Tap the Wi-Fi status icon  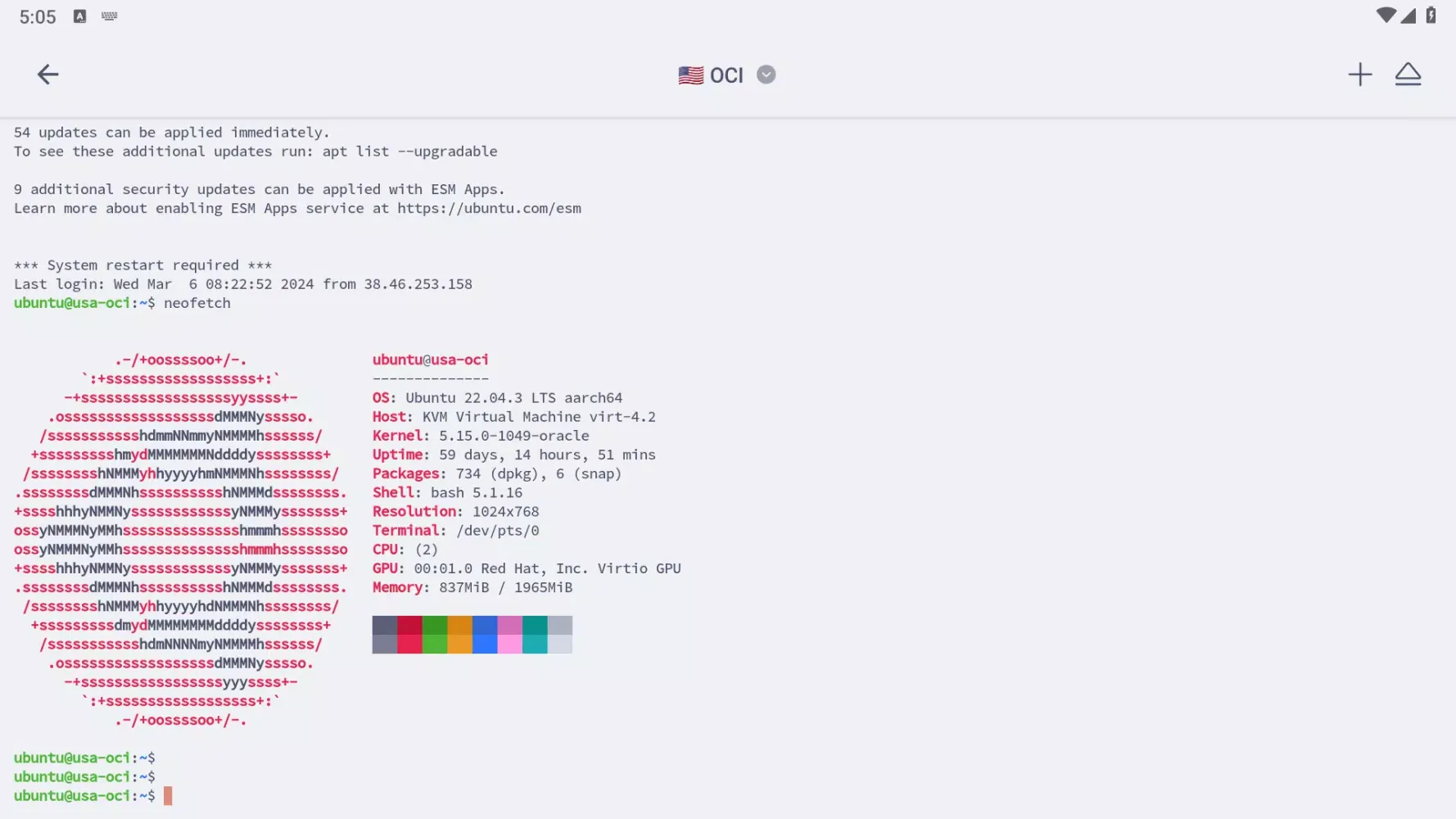(x=1386, y=16)
